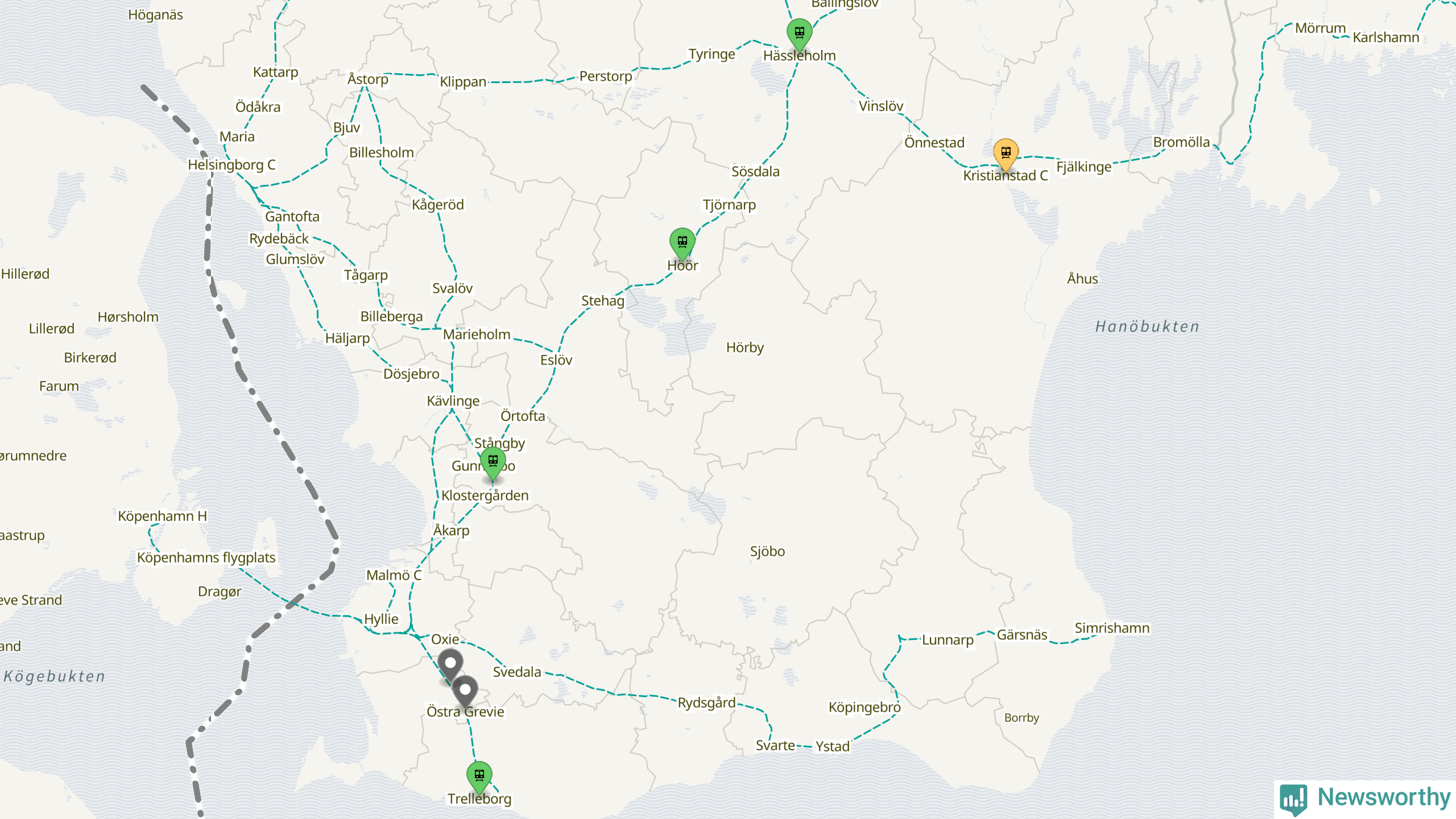Select the Karlshamn label
Viewport: 1456px width, 819px height.
point(1385,38)
